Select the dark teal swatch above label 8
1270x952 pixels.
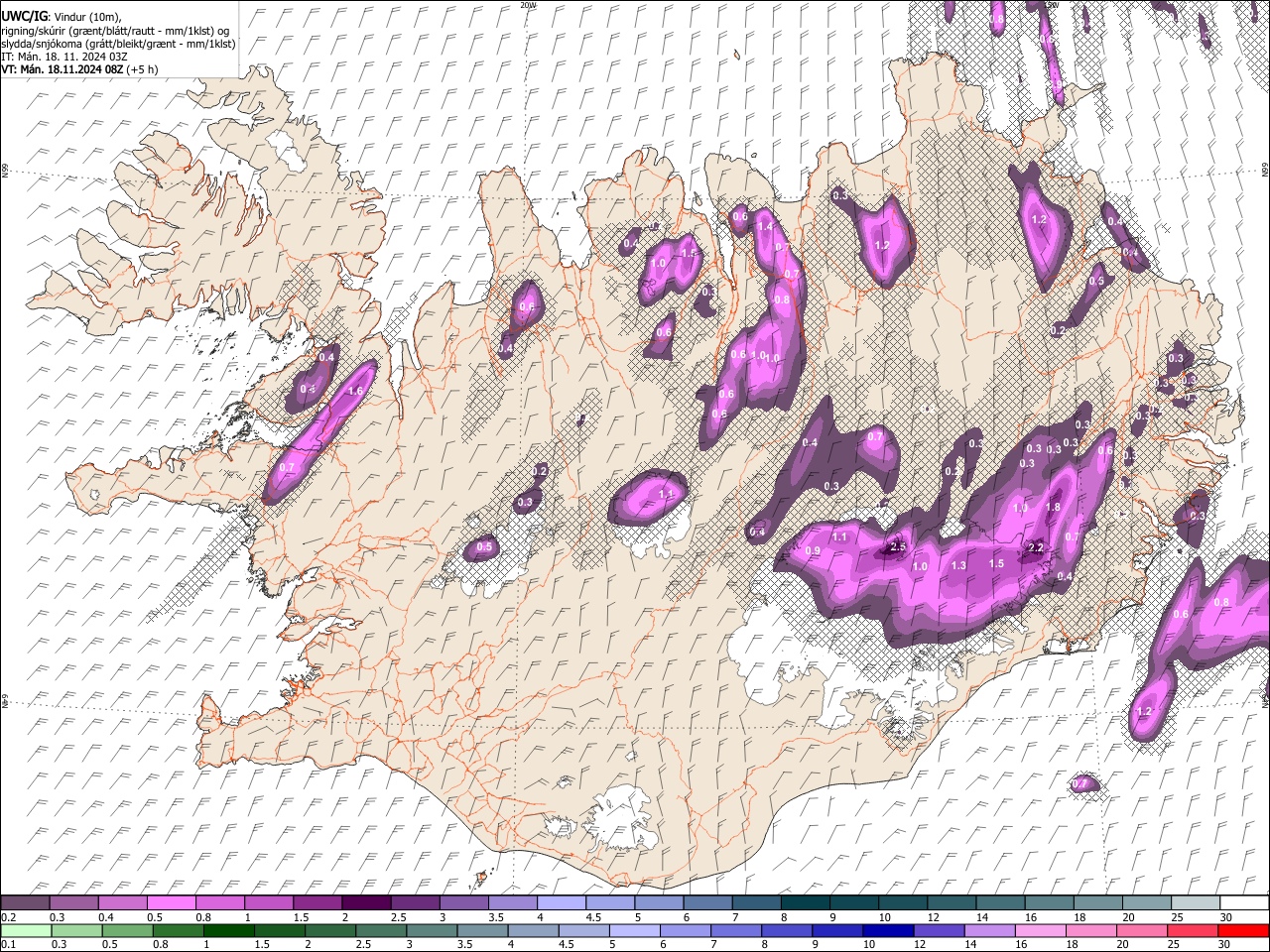[806, 903]
